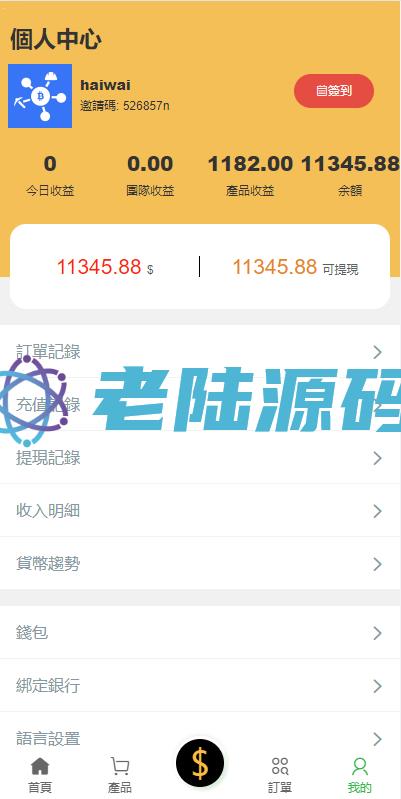The height and width of the screenshot is (799, 401).
Task: Tap the 產品收益 1182.00 stat
Action: [250, 176]
